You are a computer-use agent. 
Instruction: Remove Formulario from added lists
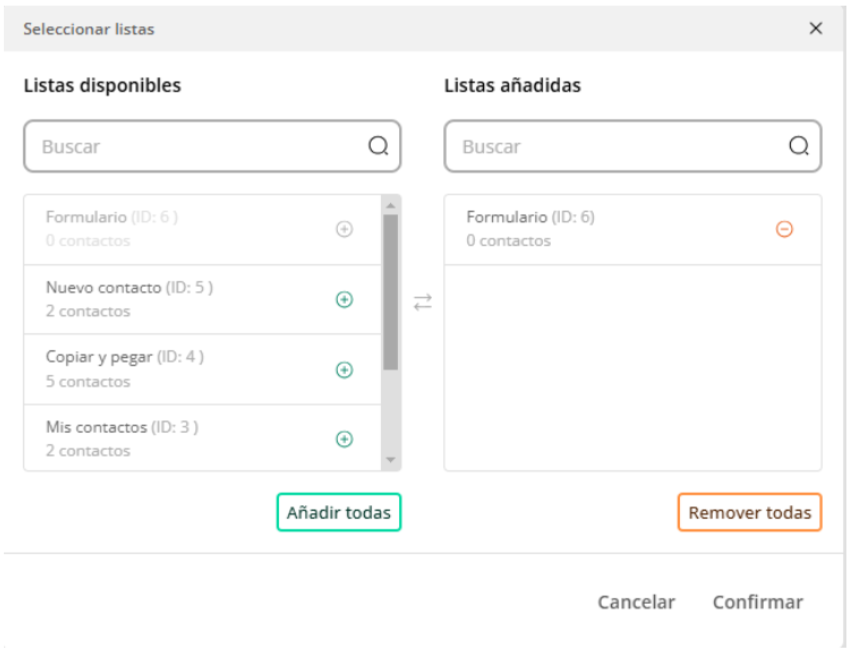tap(784, 229)
